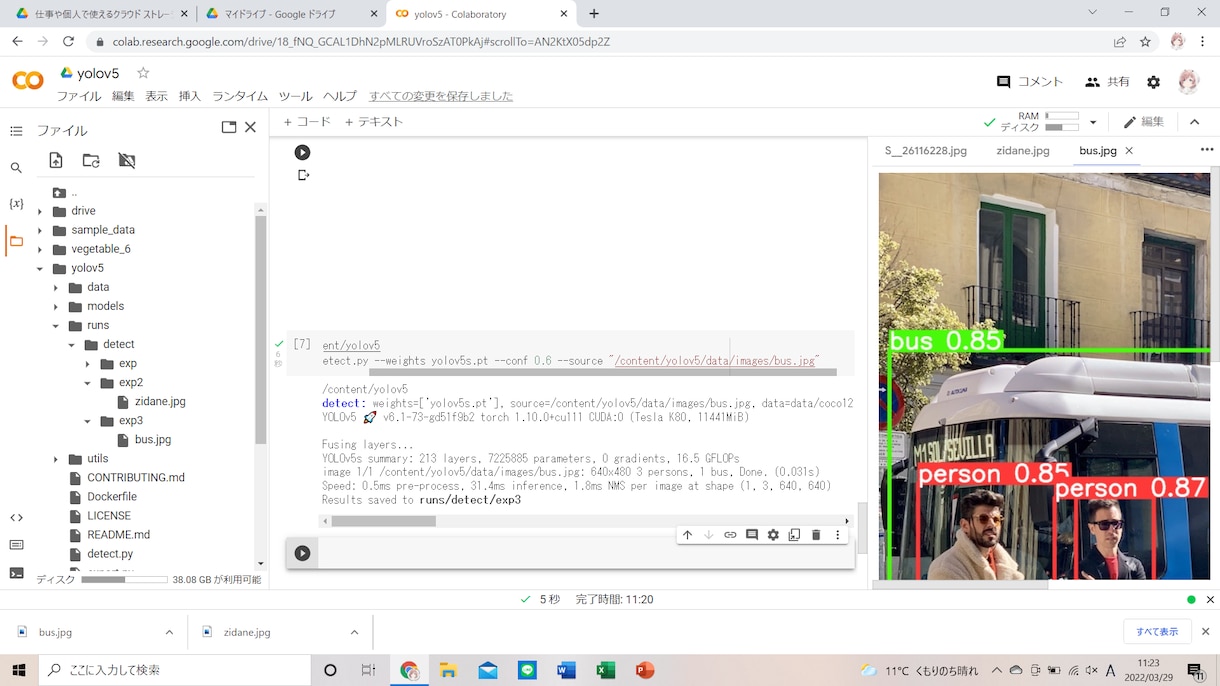Screen dimensions: 1220x686
Task: Add a text cell with + テキスト
Action: click(x=374, y=122)
